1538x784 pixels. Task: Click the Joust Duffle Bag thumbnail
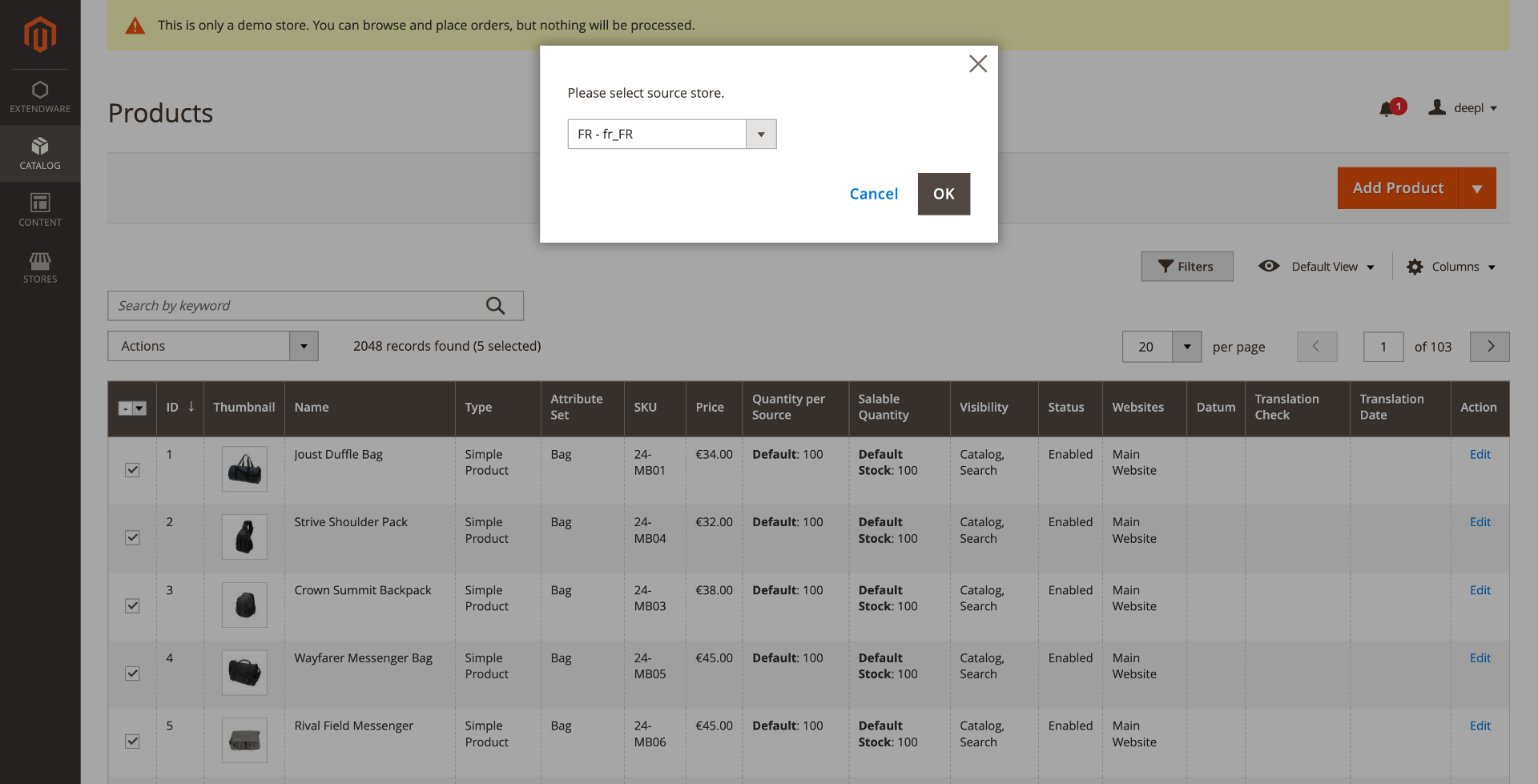tap(244, 469)
